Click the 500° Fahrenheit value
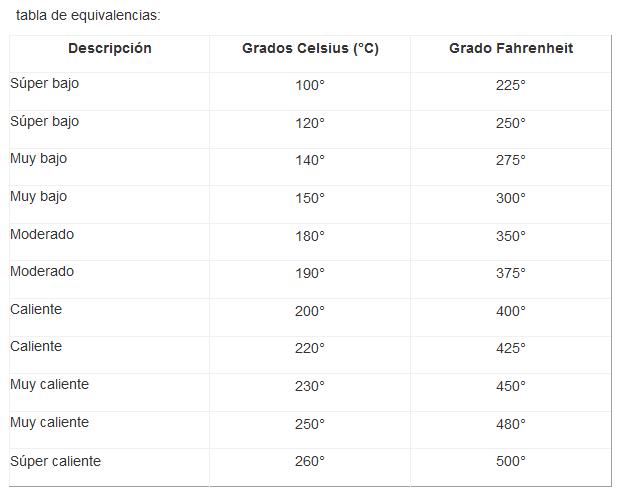The height and width of the screenshot is (497, 621). coord(511,461)
